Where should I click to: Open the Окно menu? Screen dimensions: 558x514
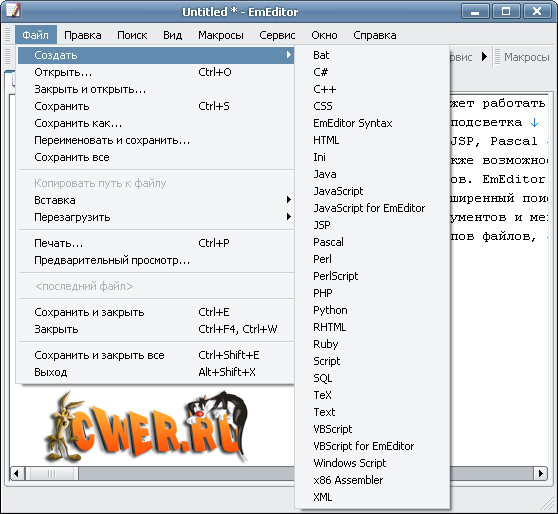pos(324,35)
